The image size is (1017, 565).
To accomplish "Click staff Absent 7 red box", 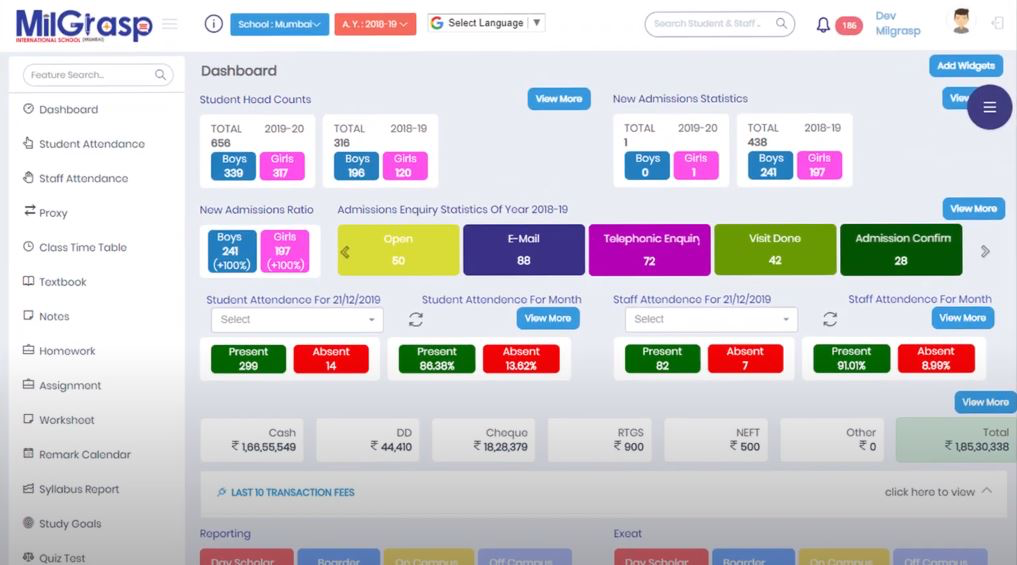I will click(x=745, y=358).
